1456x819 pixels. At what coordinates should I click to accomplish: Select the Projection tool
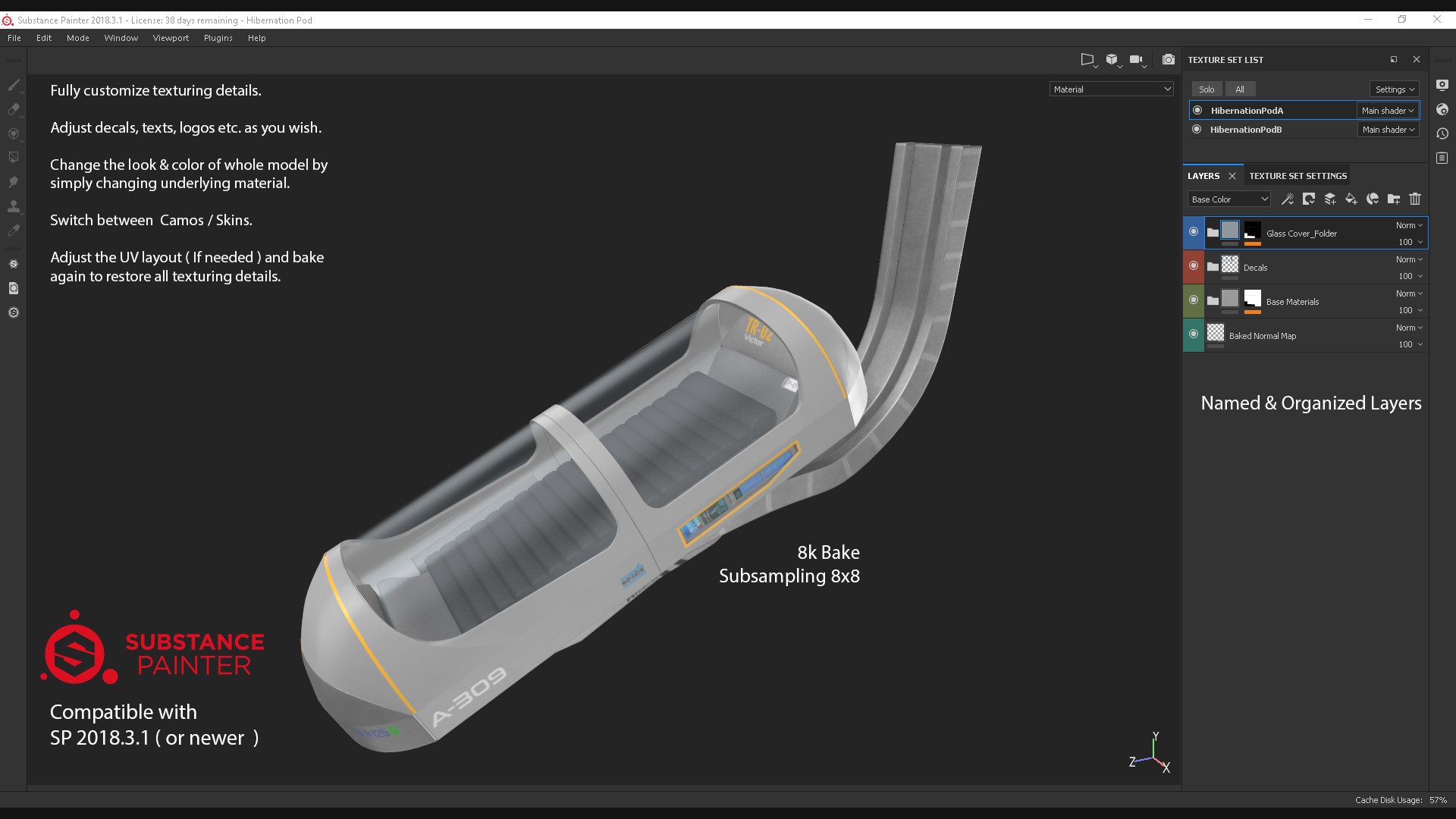(14, 133)
